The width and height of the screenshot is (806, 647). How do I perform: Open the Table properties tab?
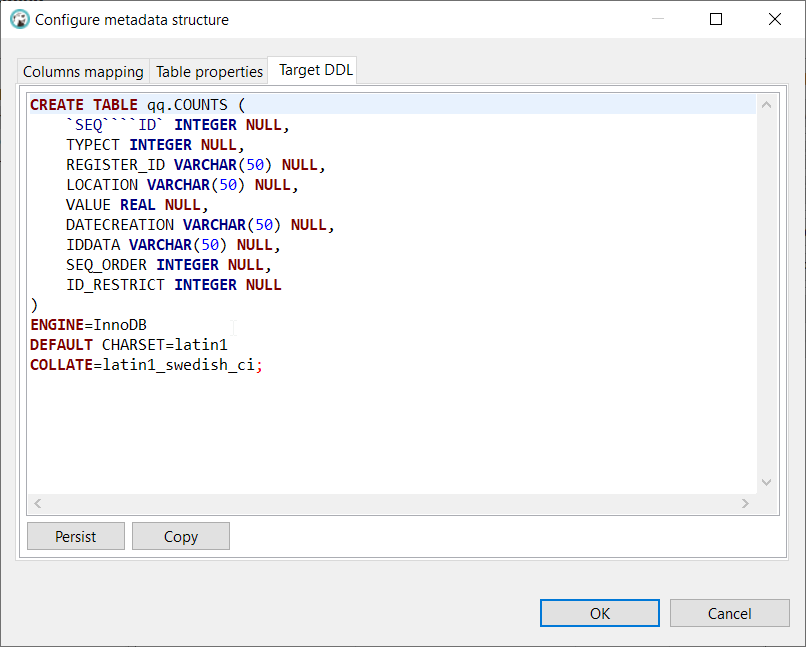[209, 71]
